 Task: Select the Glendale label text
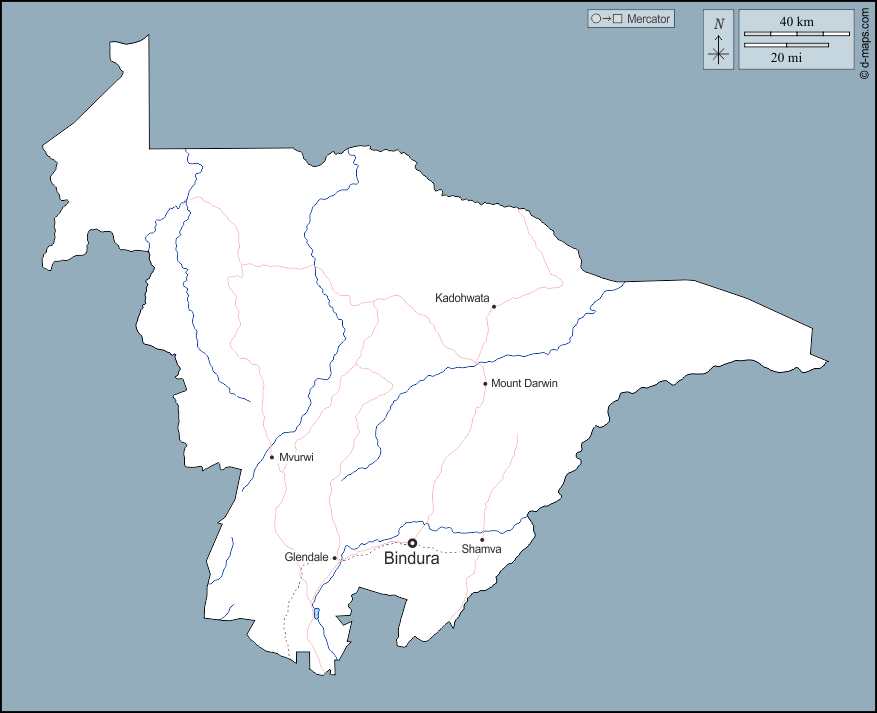pos(306,558)
